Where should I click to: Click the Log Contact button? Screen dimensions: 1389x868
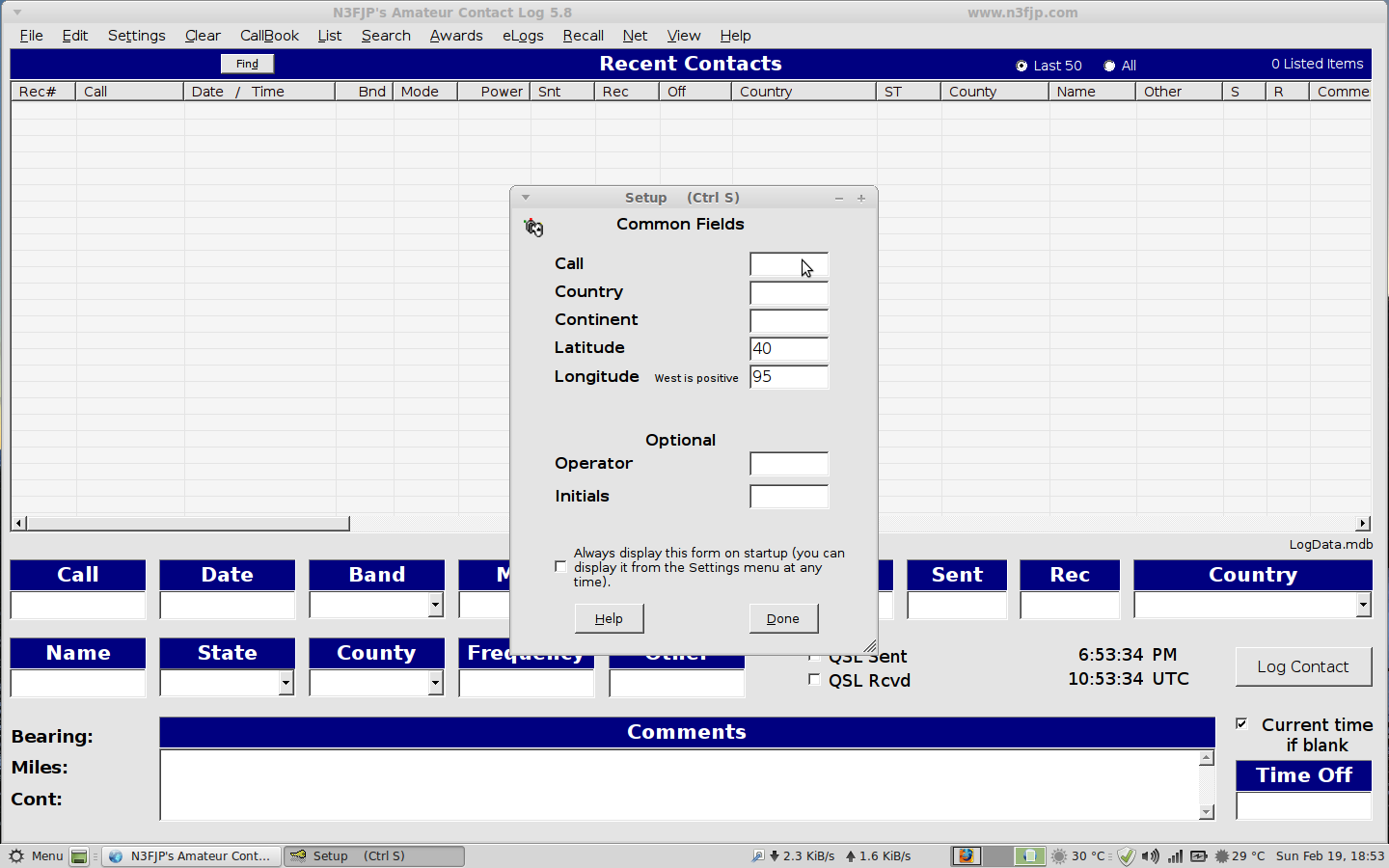pos(1303,666)
